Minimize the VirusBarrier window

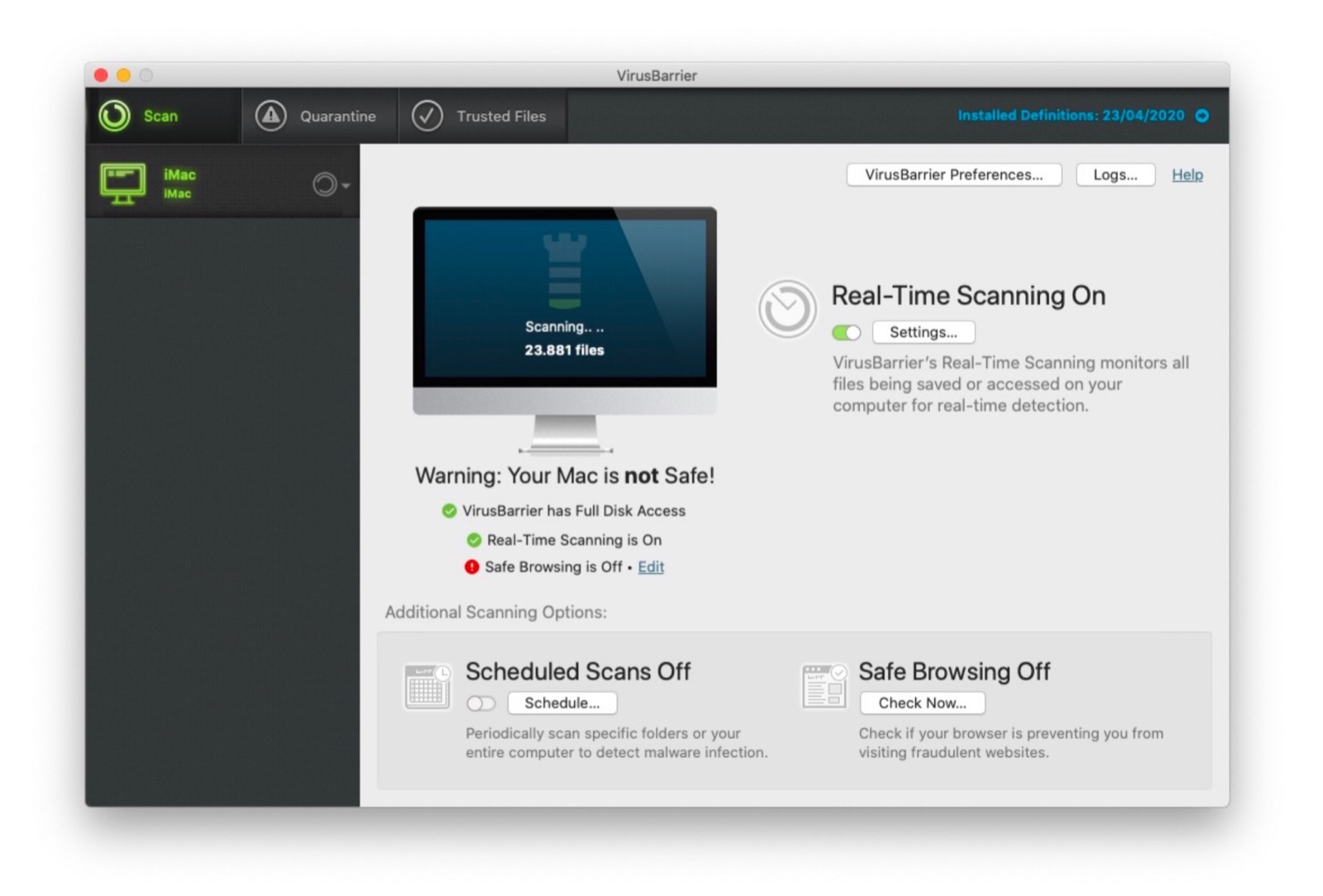coord(123,75)
